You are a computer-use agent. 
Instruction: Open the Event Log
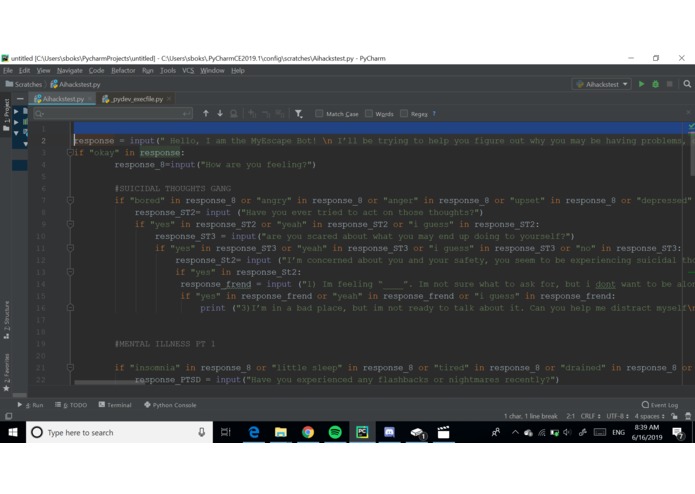[660, 405]
